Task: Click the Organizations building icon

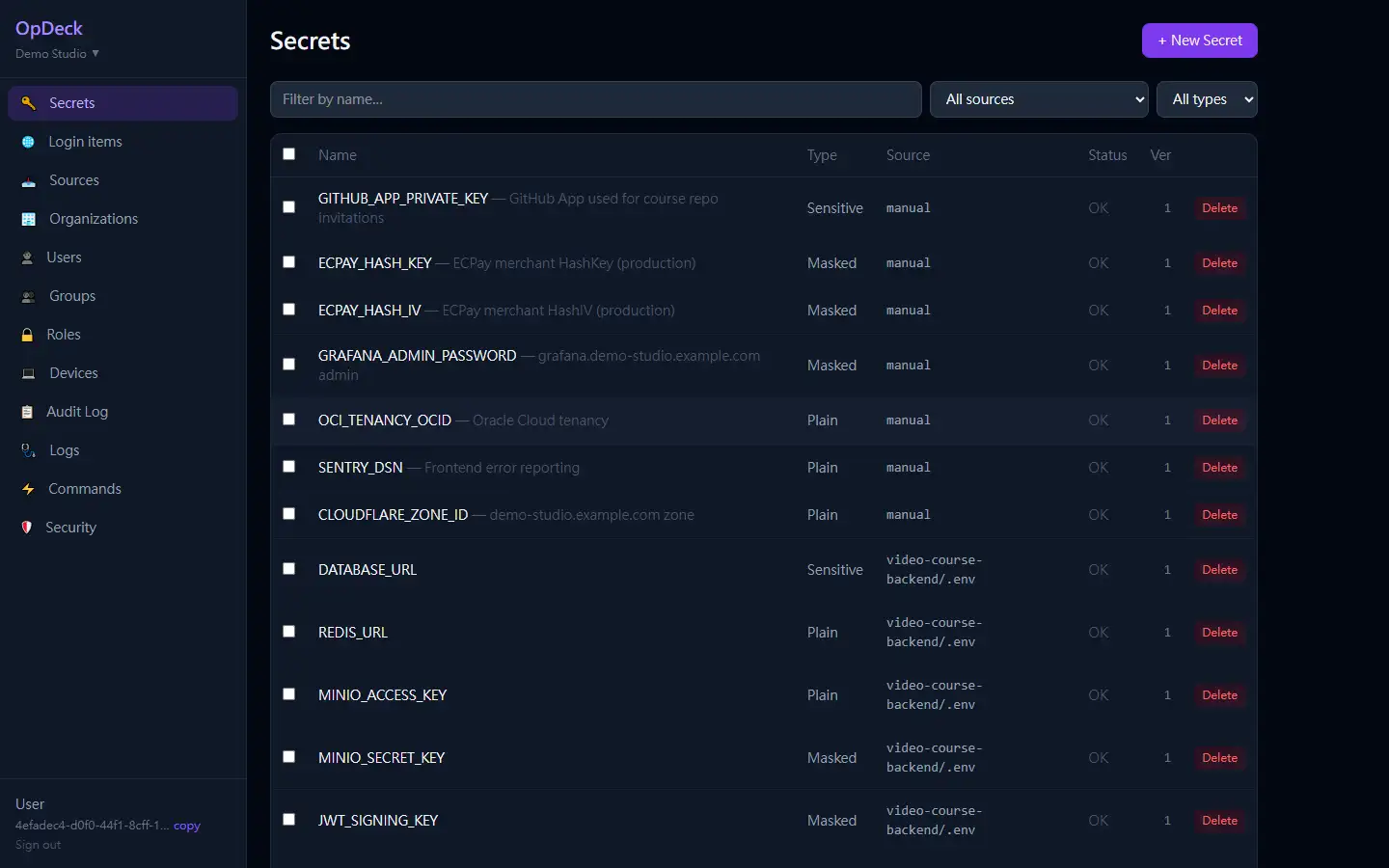Action: tap(29, 219)
